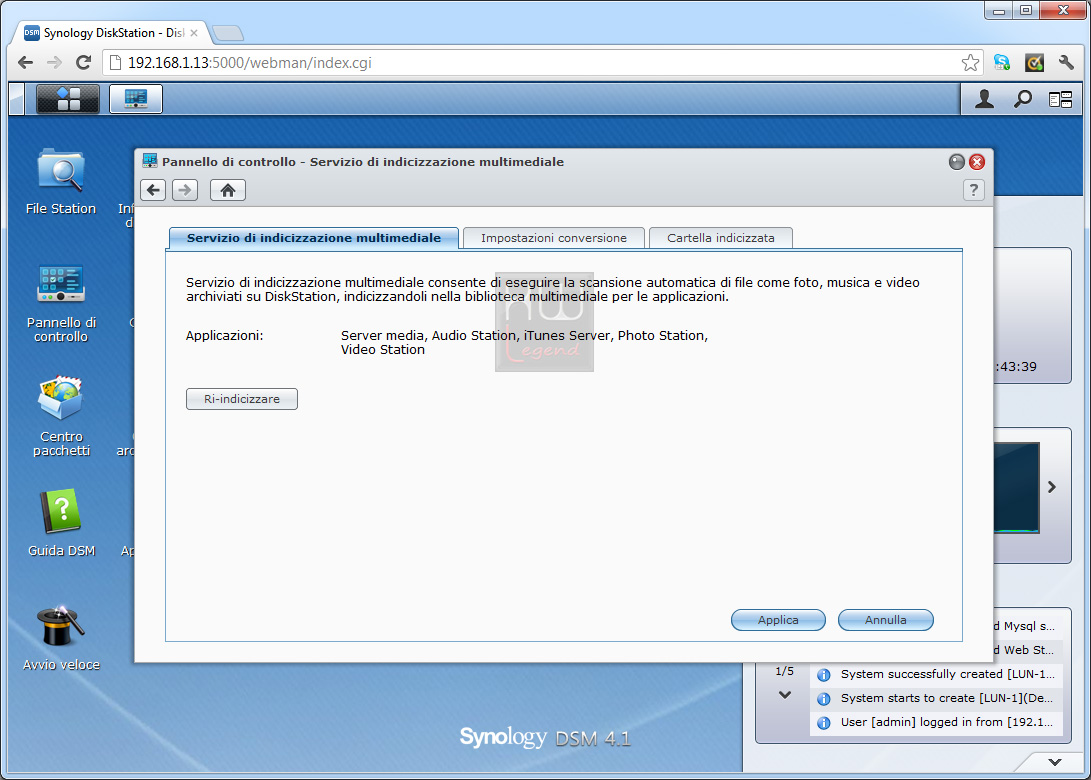Open a new browser tab
The image size is (1091, 780).
click(x=228, y=33)
